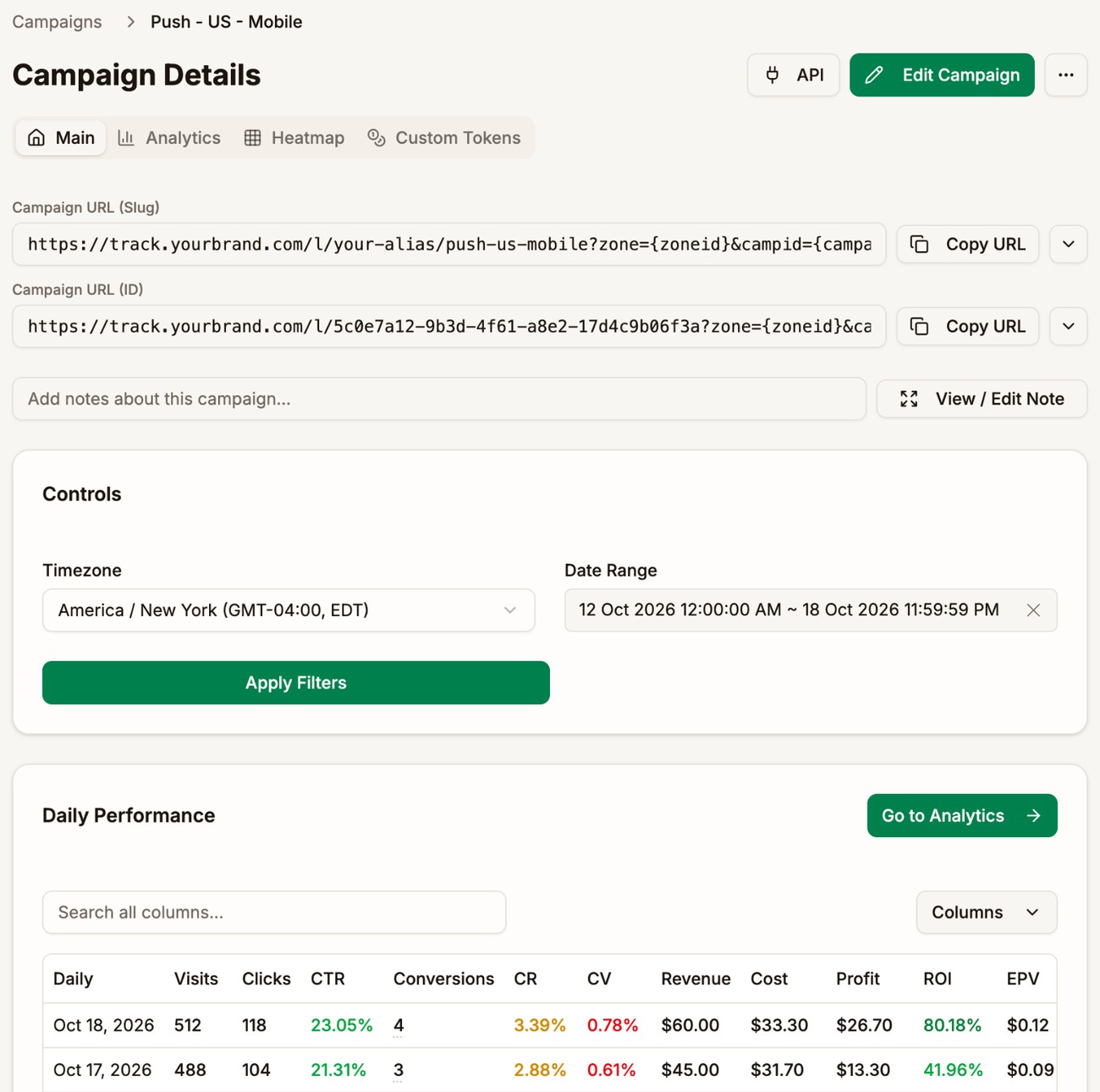Open the Columns dropdown
1100x1092 pixels.
point(987,913)
